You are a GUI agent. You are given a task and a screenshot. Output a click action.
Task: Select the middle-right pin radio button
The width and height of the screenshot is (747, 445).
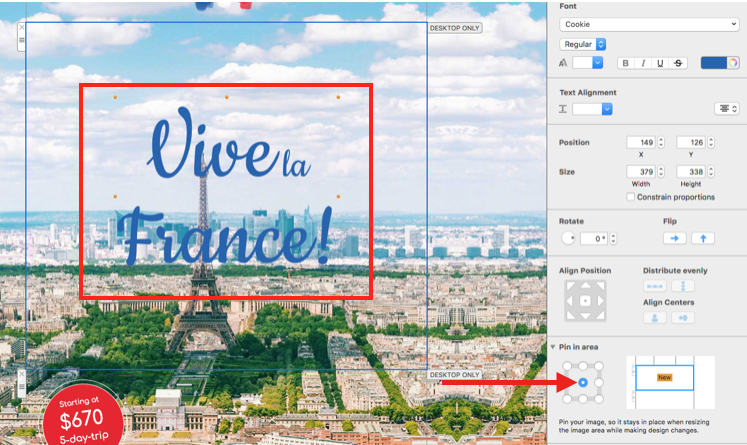point(599,383)
